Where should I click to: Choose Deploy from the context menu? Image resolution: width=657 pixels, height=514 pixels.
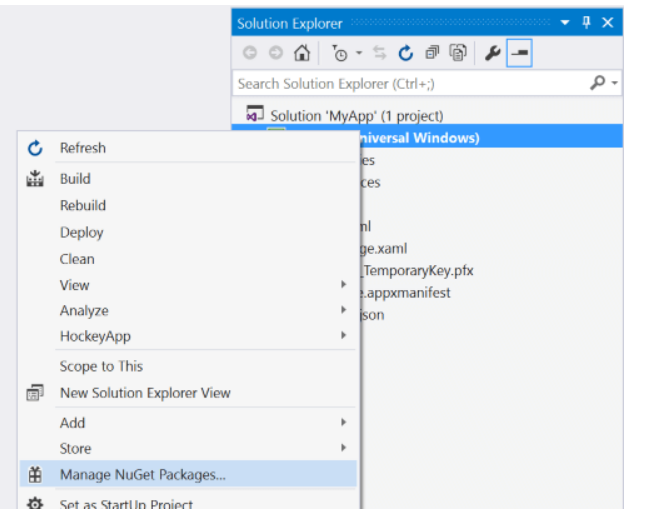point(188,232)
